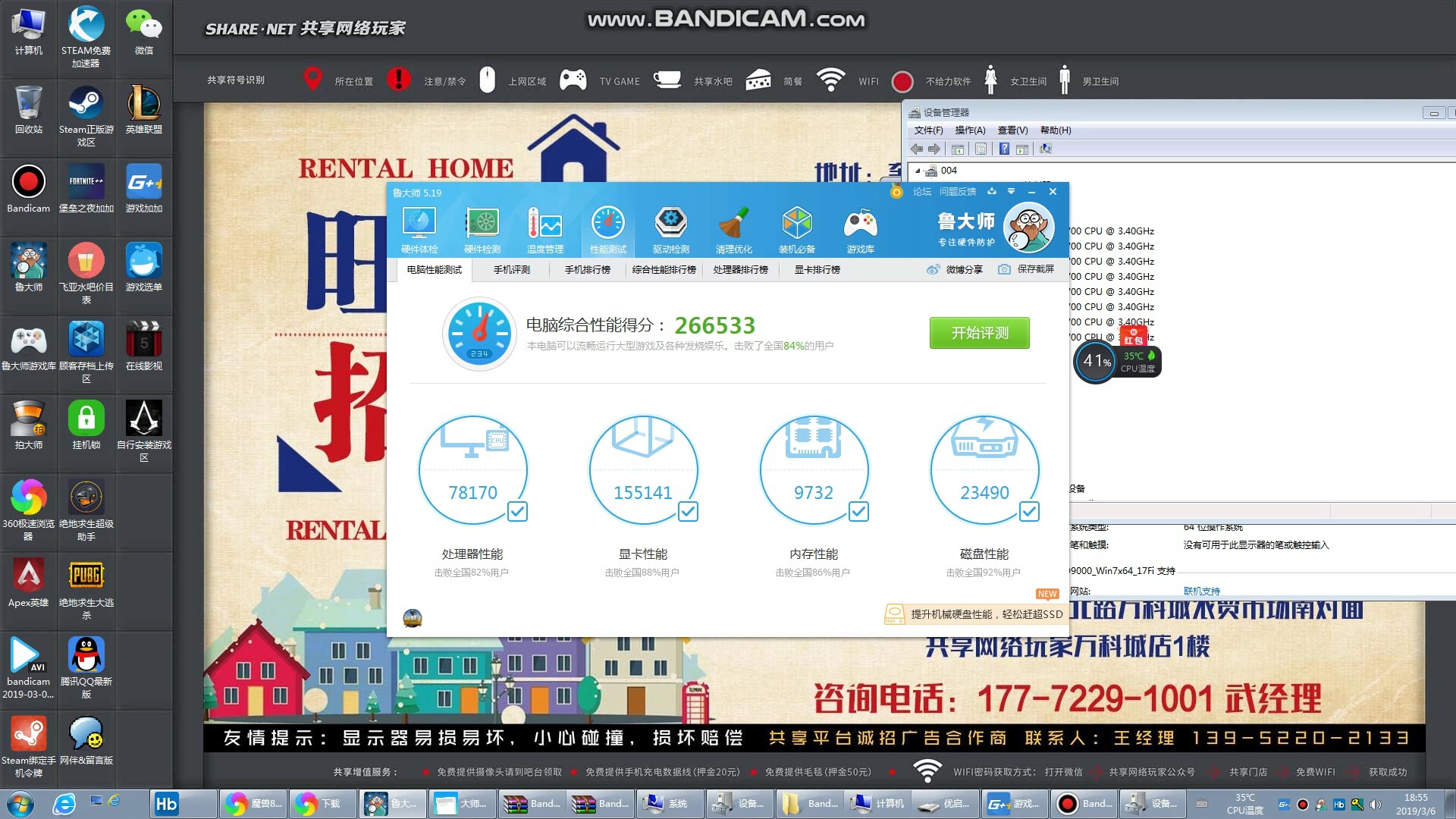Click the 41% memory usage floating gauge

click(x=1096, y=361)
